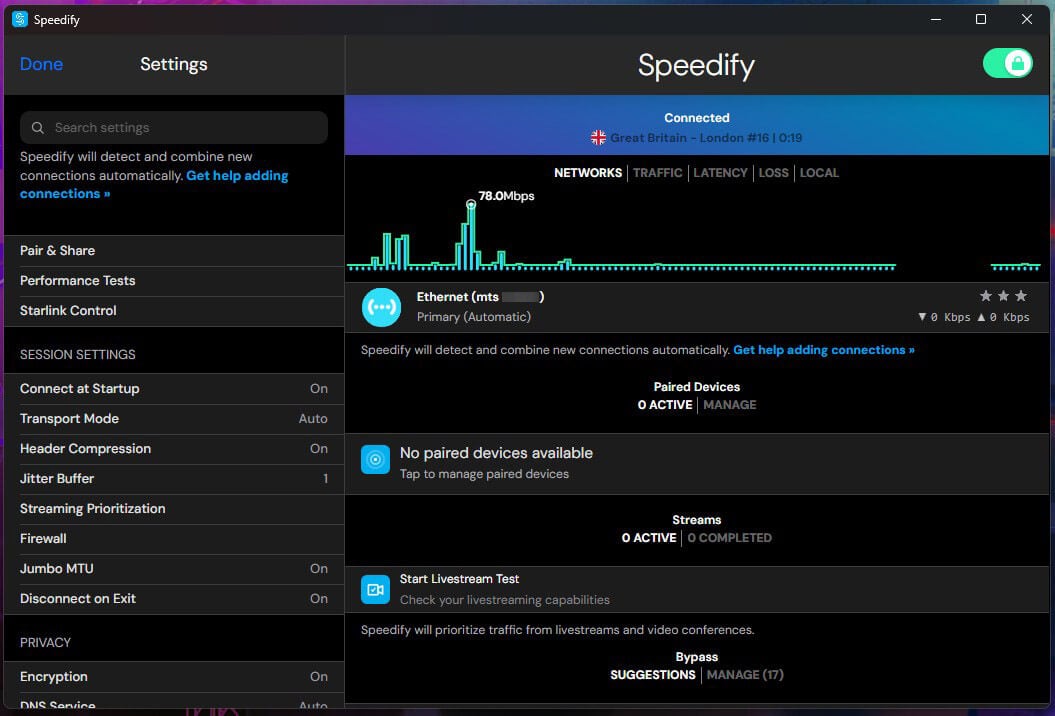The width and height of the screenshot is (1055, 716).
Task: Open Transport Mode setting
Action: coord(174,419)
